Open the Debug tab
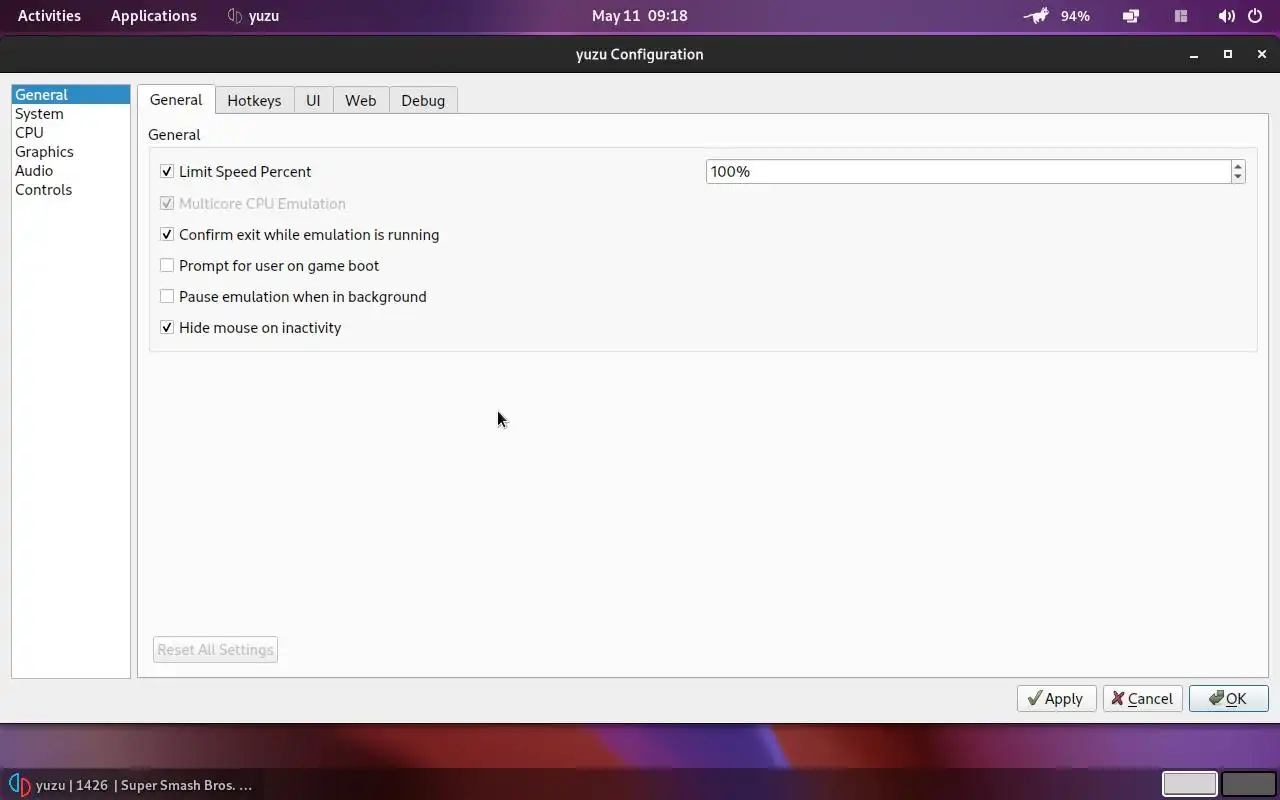Viewport: 1280px width, 800px height. coord(423,100)
